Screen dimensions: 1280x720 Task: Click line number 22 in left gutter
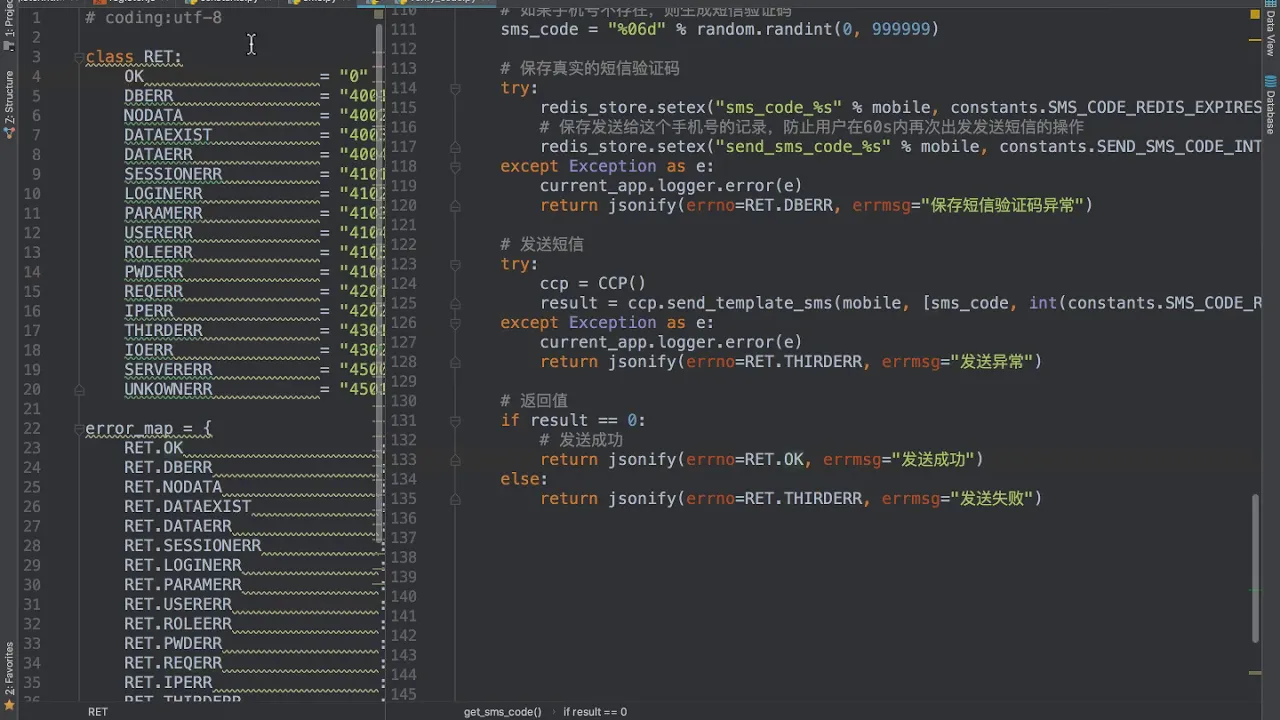[x=31, y=428]
